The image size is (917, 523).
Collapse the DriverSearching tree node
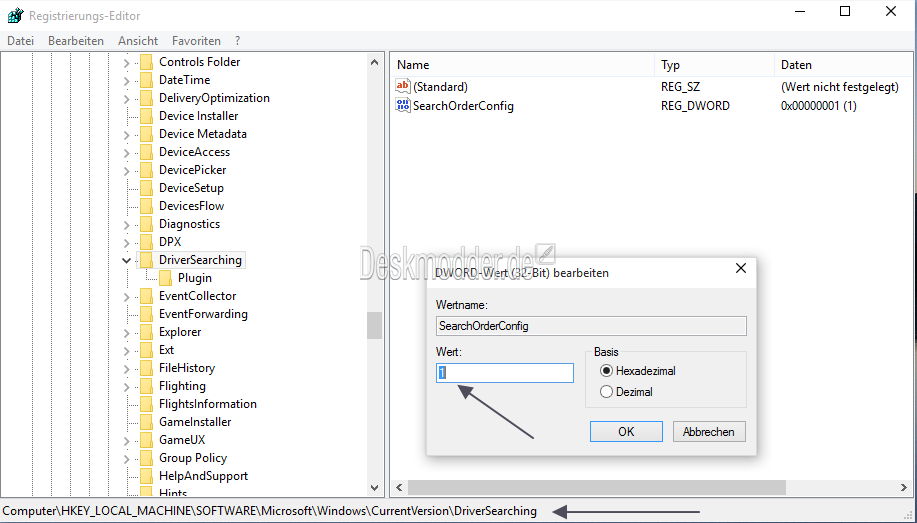coord(126,260)
